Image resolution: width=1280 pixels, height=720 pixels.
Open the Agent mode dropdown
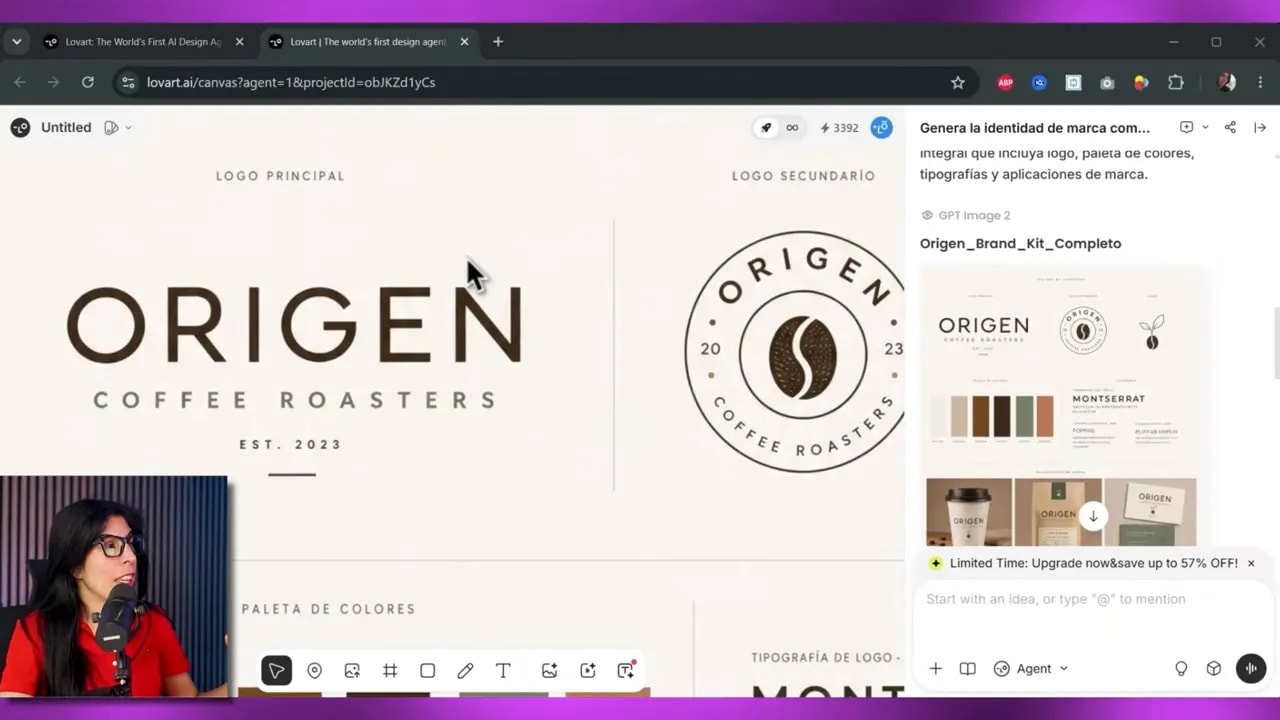pyautogui.click(x=1031, y=669)
